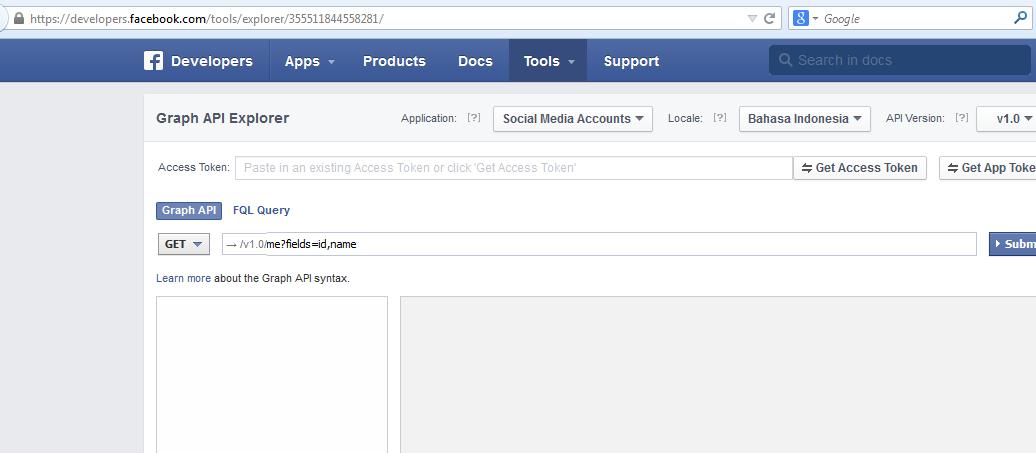Click the browser reload page icon
1036x453 pixels.
(x=769, y=18)
